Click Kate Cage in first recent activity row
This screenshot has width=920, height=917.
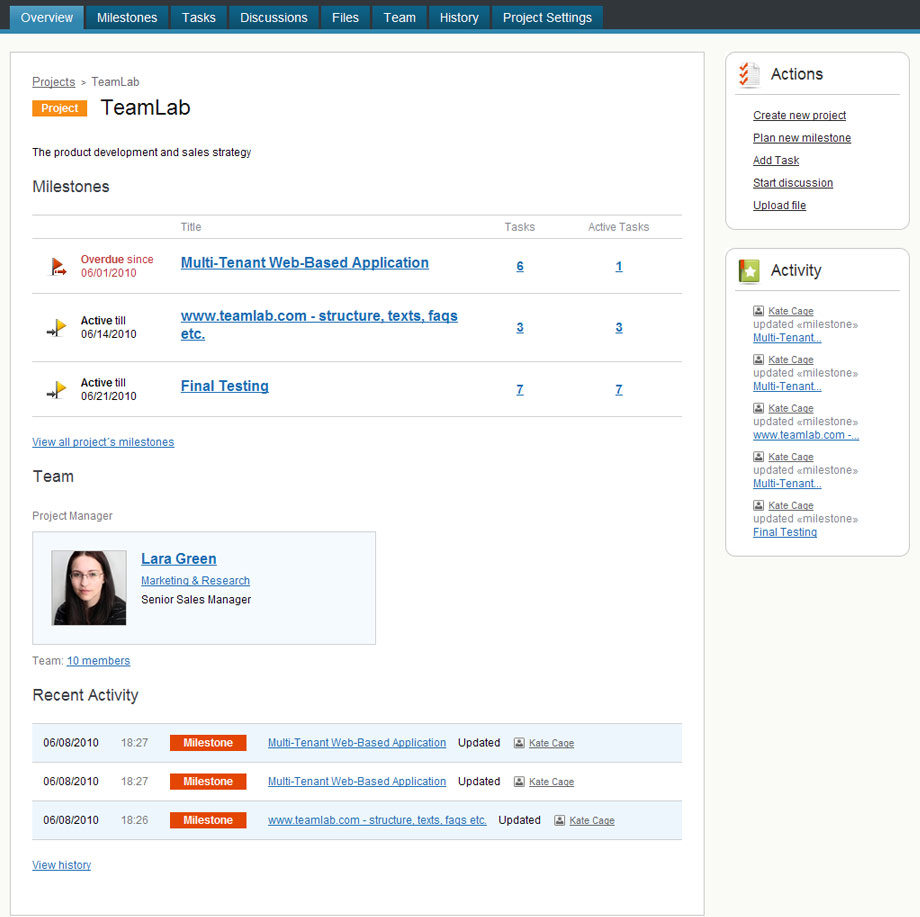click(x=552, y=743)
